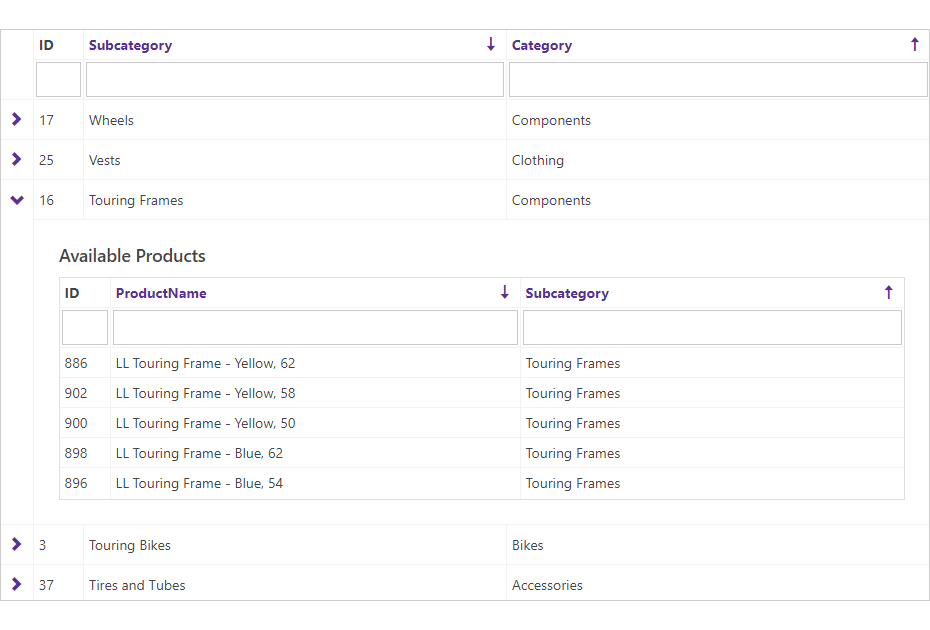The width and height of the screenshot is (930, 630).
Task: Focus the main Subcategory filter box
Action: point(295,80)
